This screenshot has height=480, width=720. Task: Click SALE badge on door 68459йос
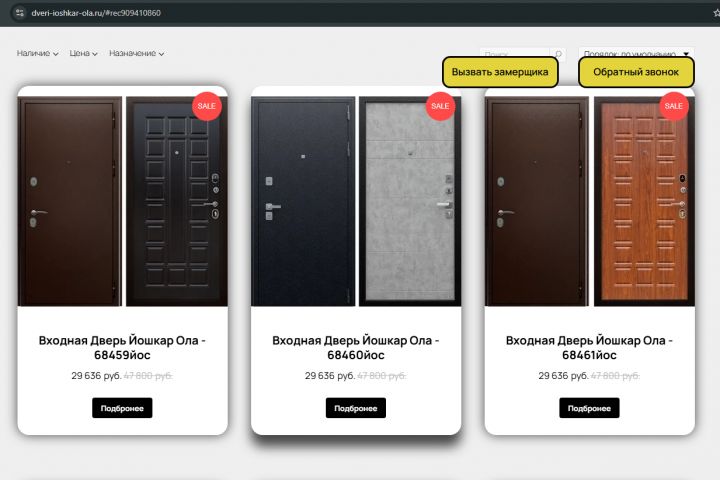[207, 106]
